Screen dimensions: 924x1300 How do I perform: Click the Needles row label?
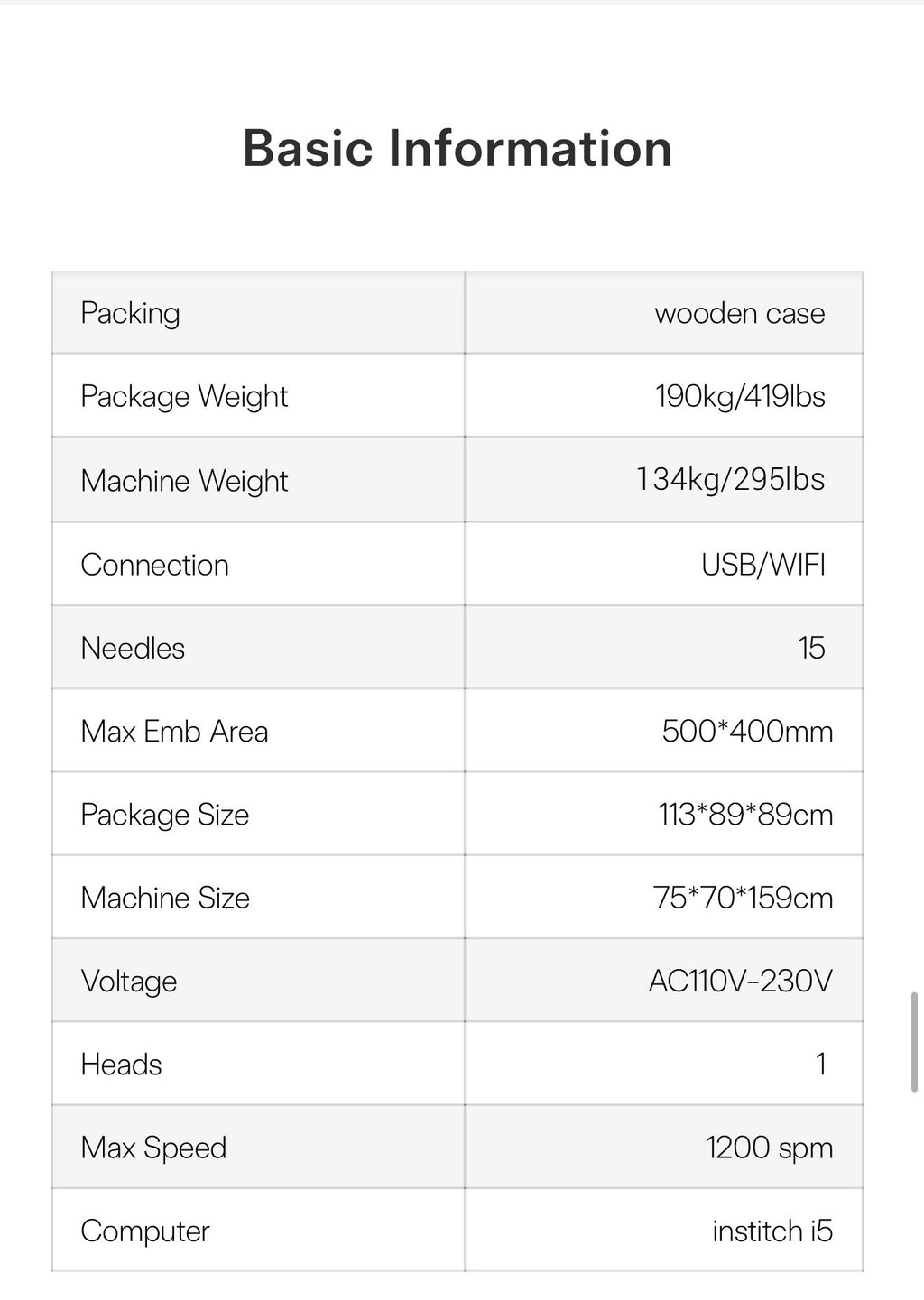click(x=133, y=648)
